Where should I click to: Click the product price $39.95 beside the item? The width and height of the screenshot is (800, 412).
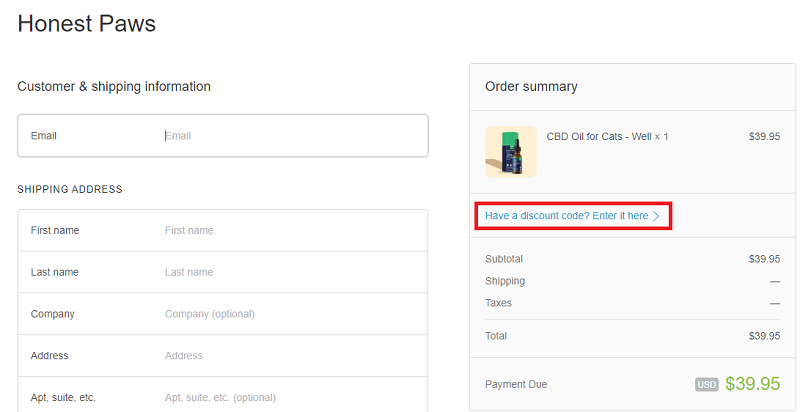pyautogui.click(x=764, y=136)
